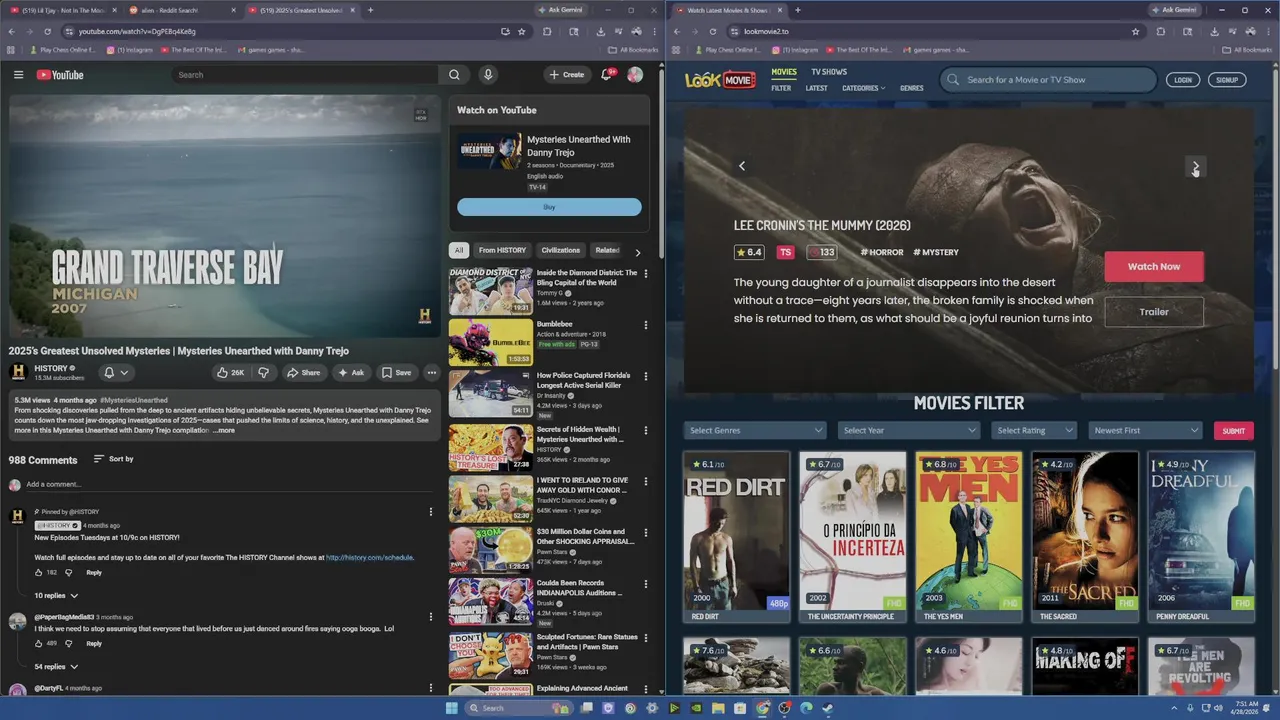The width and height of the screenshot is (1280, 720).
Task: Open the HISTORY channel notification bell dropdown
Action: 116,373
